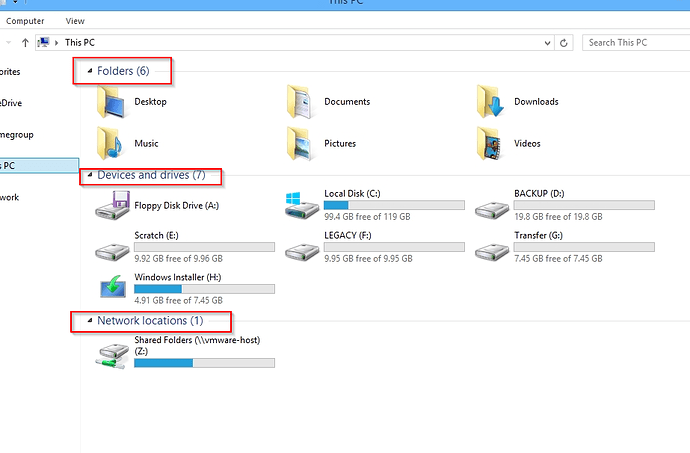
Task: Click "99.4 GB free of 119 GB" text
Action: tap(367, 217)
